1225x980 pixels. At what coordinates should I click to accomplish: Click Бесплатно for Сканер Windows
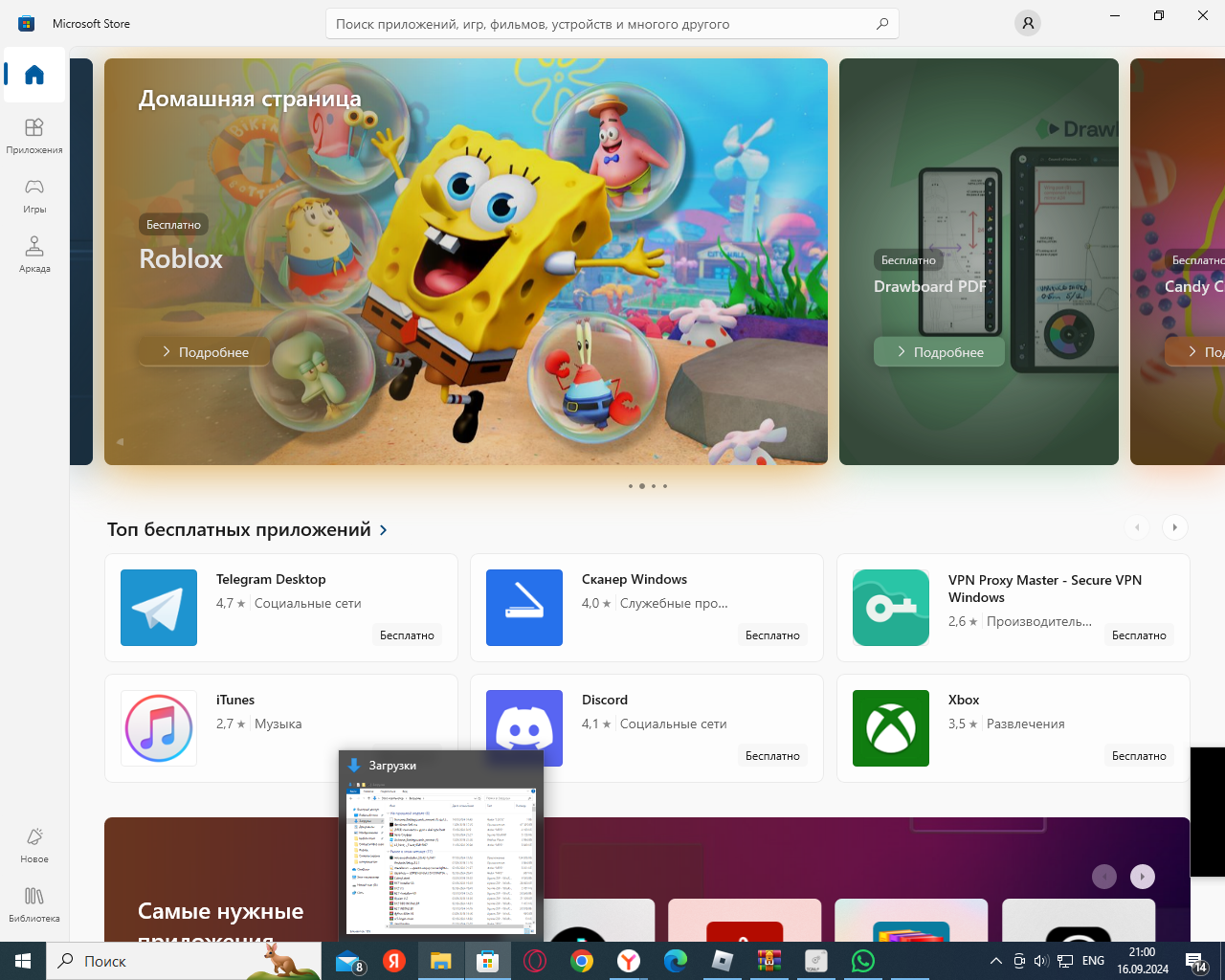tap(772, 635)
